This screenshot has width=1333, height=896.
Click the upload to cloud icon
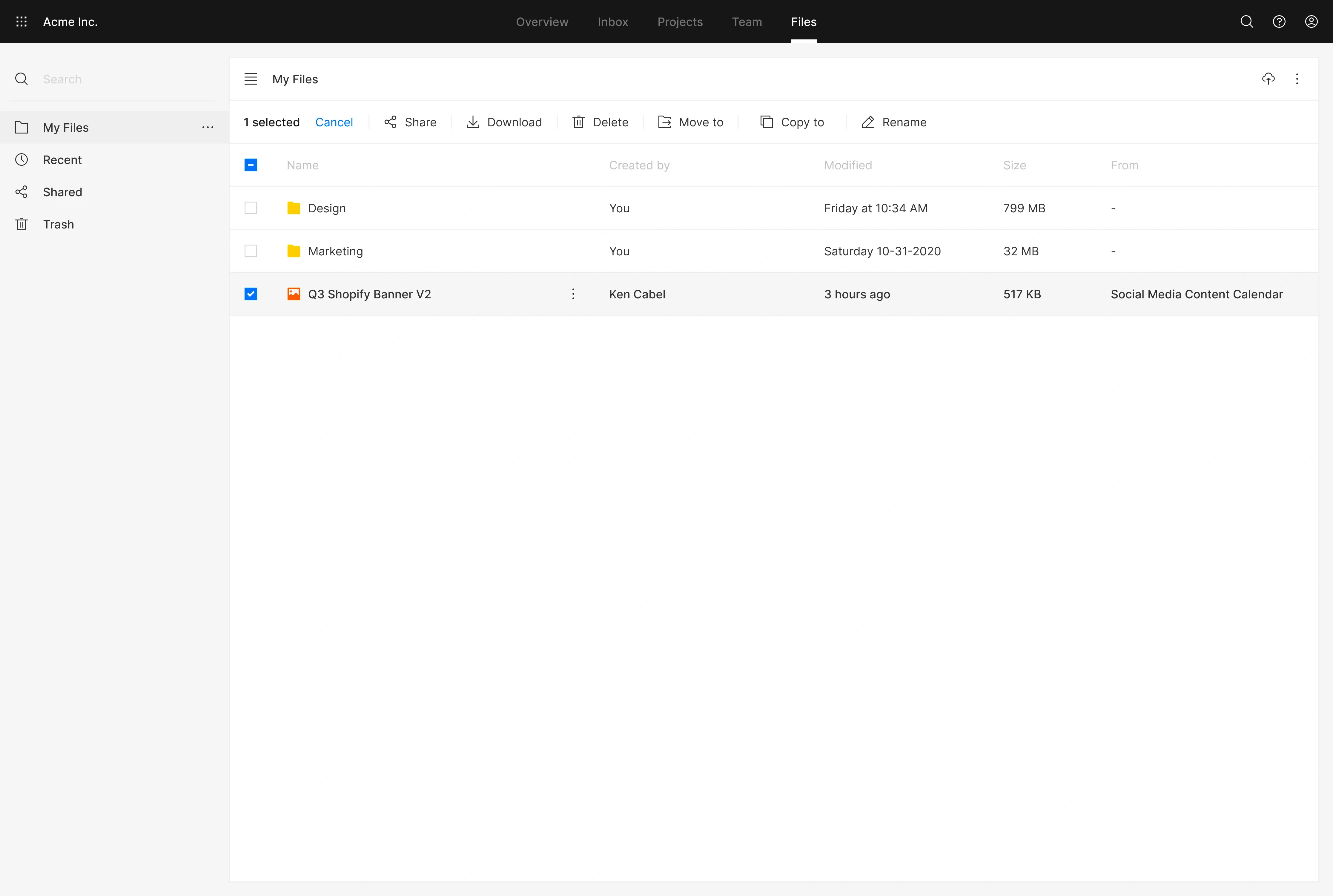pos(1268,79)
